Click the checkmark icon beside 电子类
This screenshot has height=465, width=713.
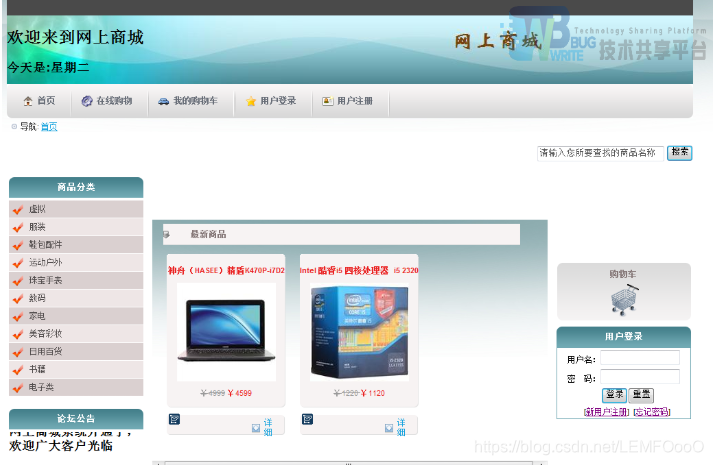coord(18,388)
